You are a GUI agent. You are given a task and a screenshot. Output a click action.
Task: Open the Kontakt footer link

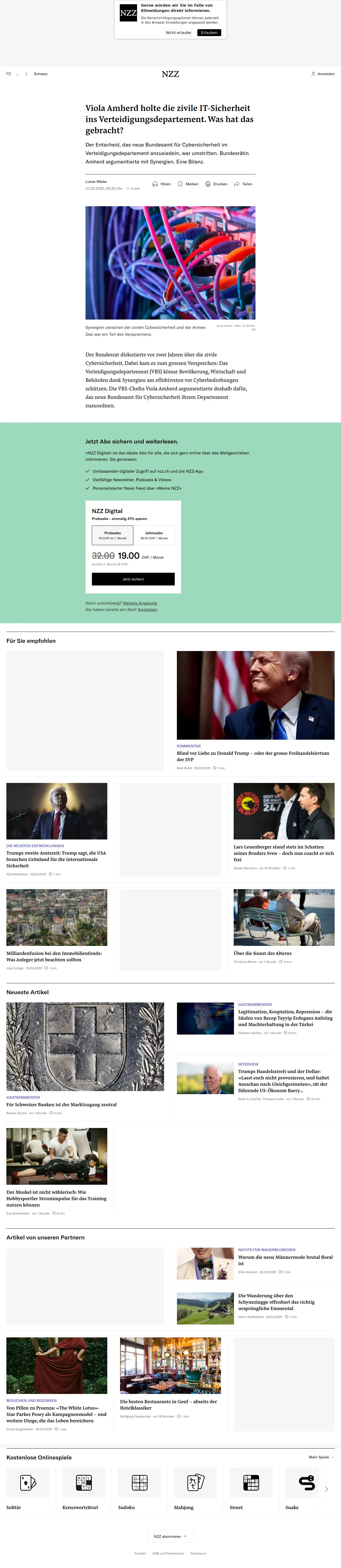140,1553
